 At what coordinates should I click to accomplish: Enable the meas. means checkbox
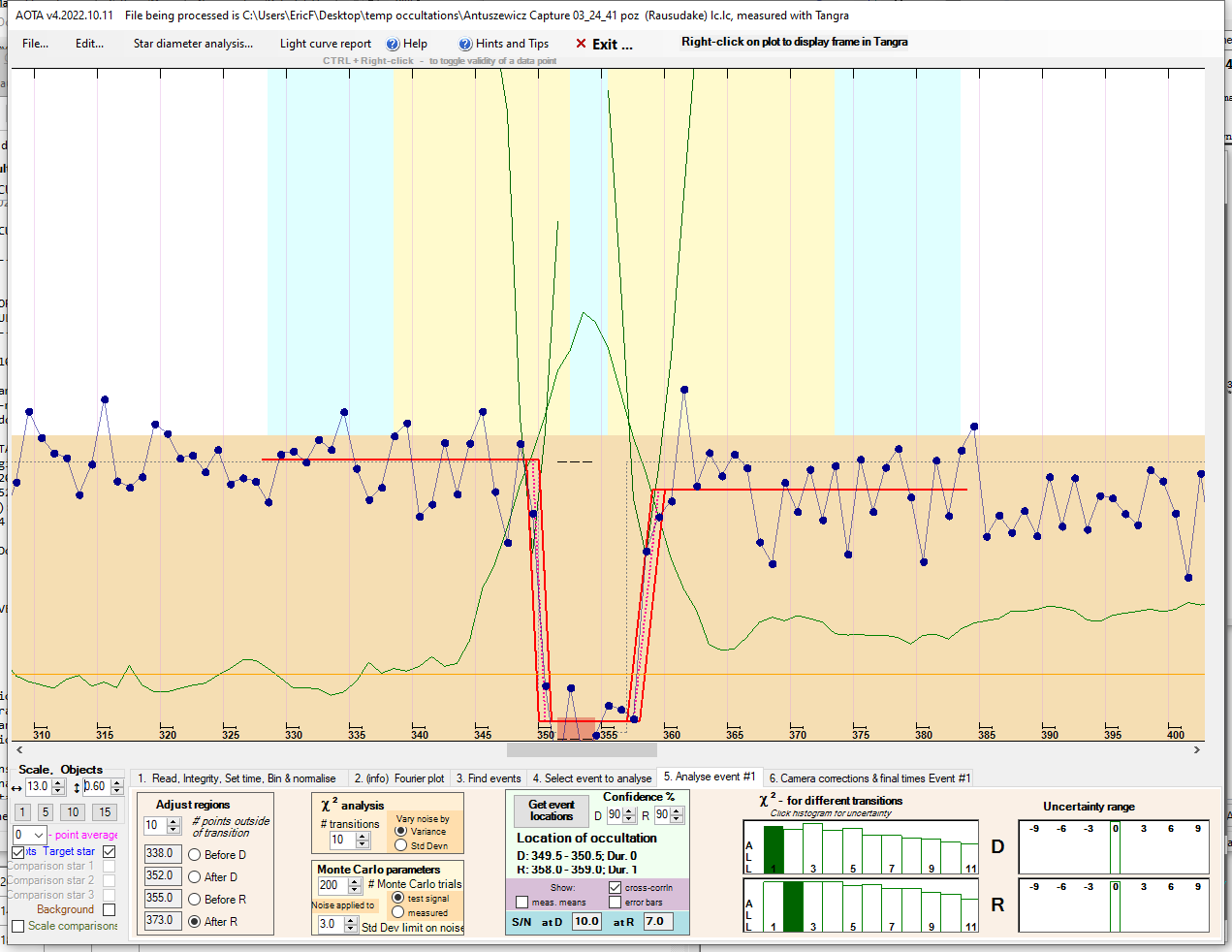pyautogui.click(x=521, y=903)
